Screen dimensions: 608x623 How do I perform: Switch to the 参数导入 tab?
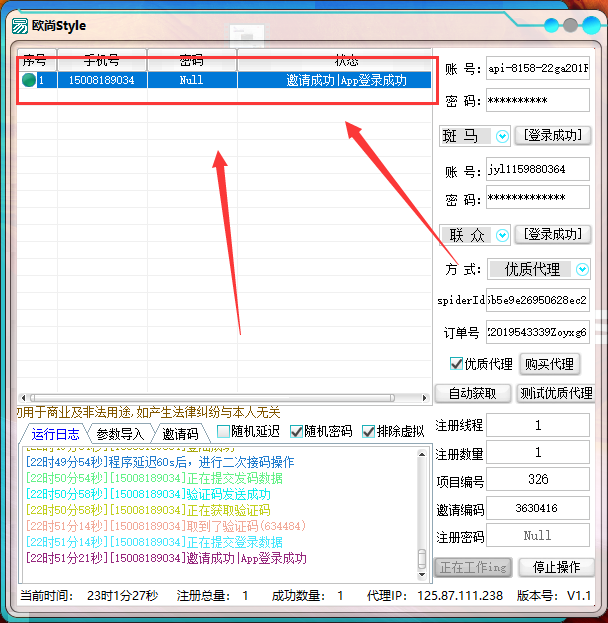[120, 434]
